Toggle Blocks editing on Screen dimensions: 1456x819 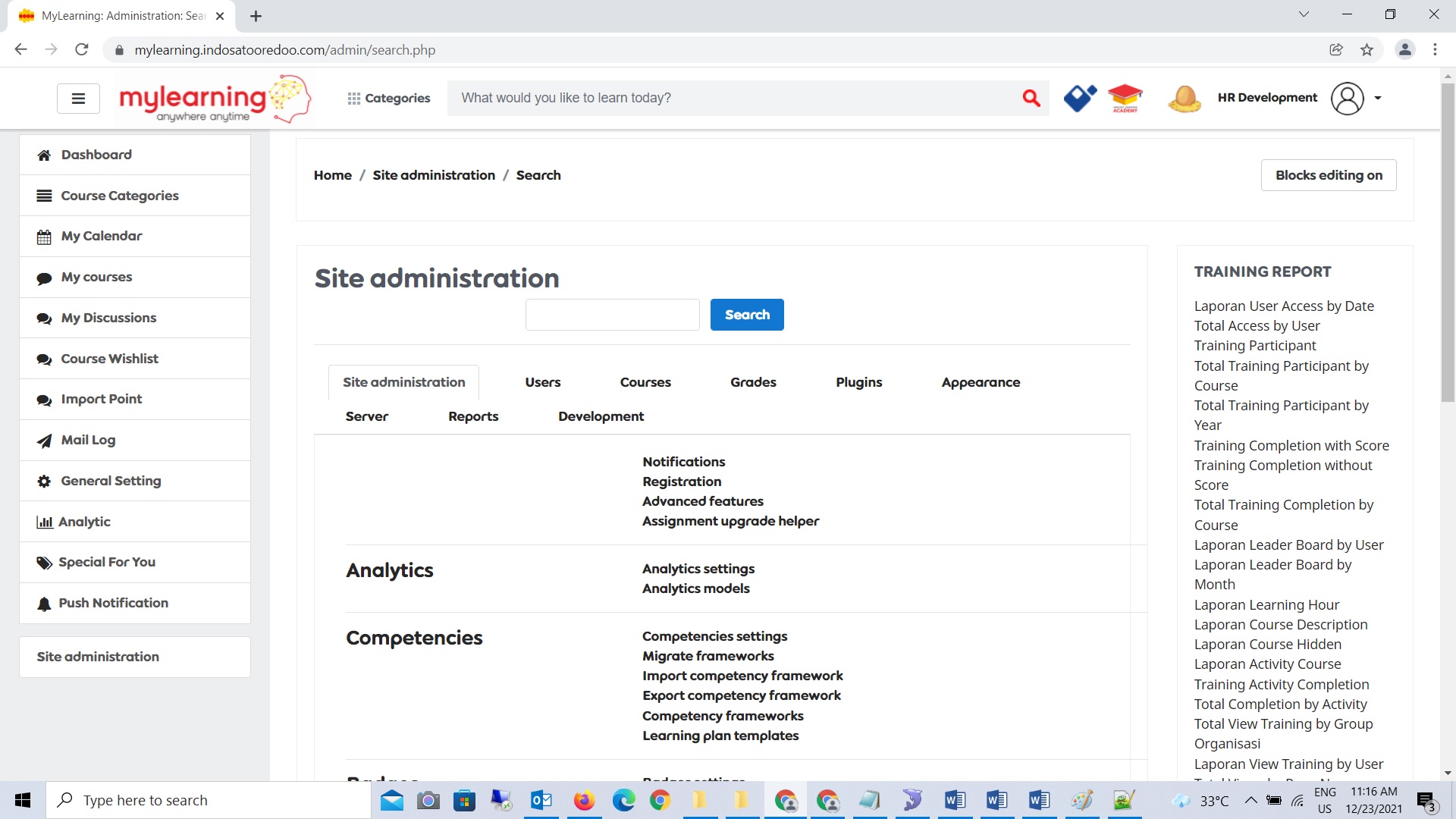click(x=1328, y=174)
